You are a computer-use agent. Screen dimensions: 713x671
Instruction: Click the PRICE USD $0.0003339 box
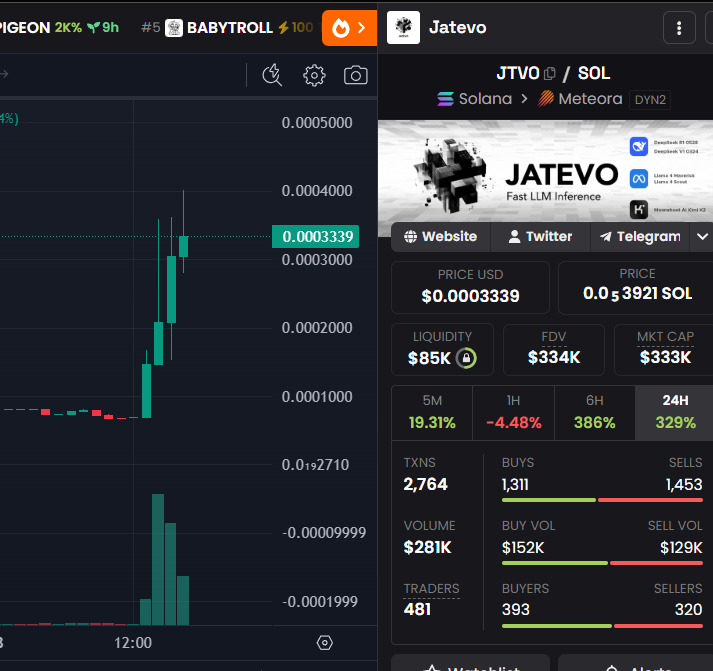(x=470, y=287)
